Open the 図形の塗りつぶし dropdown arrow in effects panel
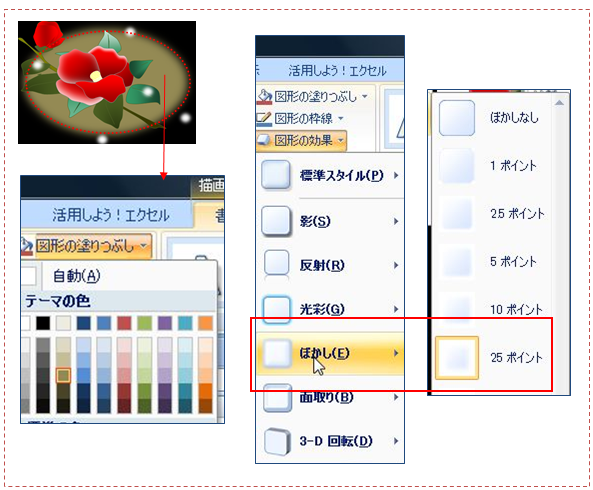 (x=365, y=96)
